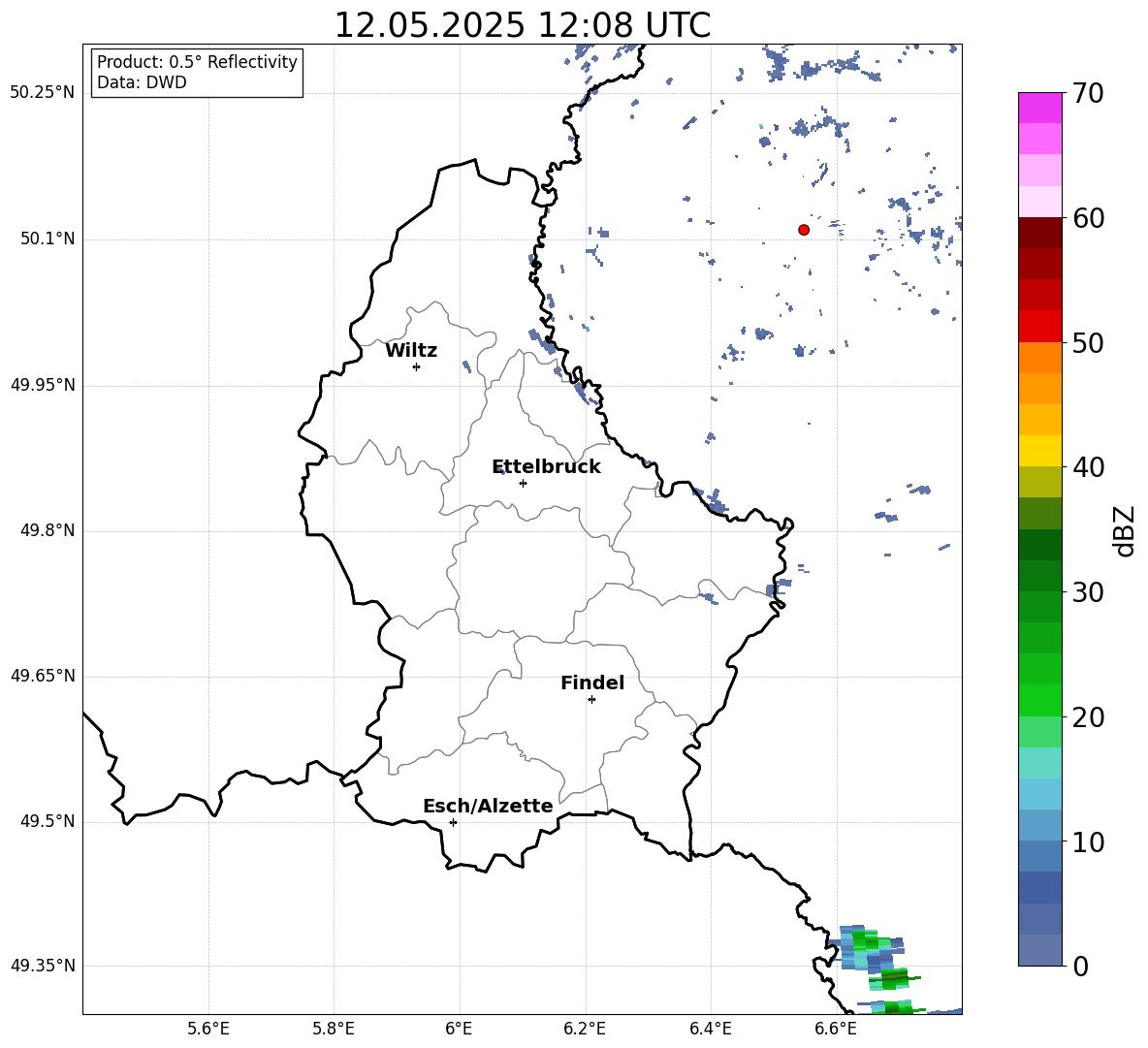This screenshot has height=1048, width=1148.
Task: Click the 6°E longitude label
Action: pyautogui.click(x=459, y=1029)
